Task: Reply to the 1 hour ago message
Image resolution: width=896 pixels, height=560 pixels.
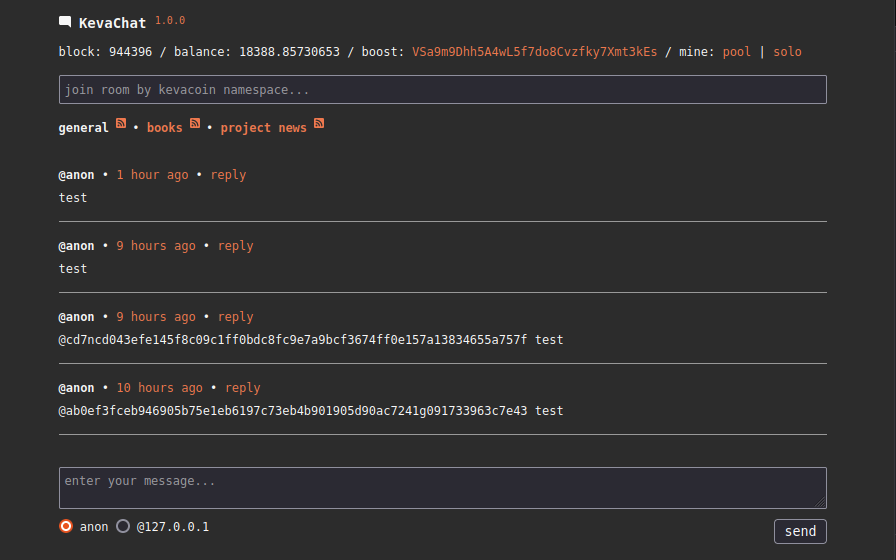Action: 228,175
